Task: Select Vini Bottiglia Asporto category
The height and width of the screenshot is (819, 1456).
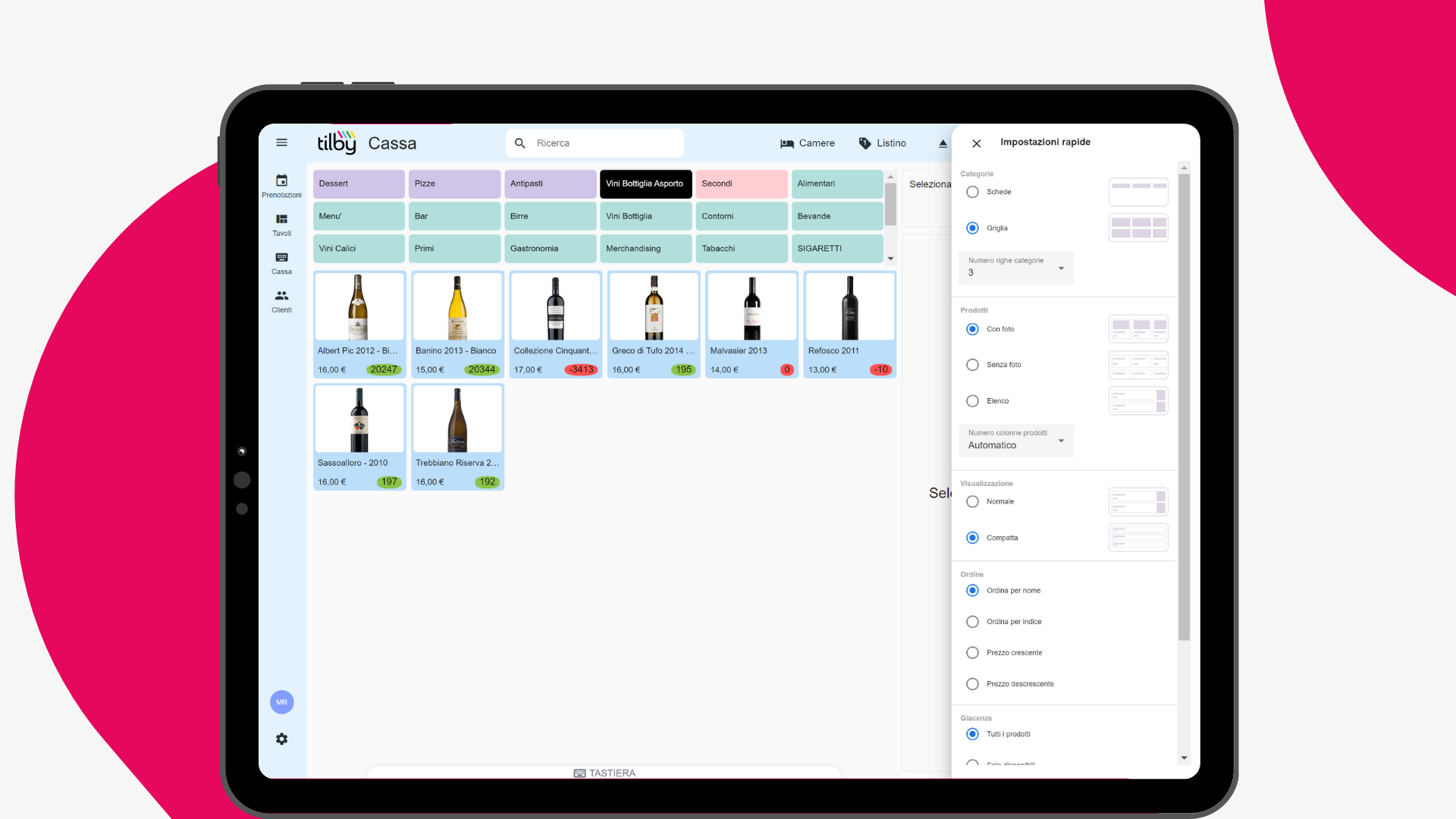Action: [646, 184]
